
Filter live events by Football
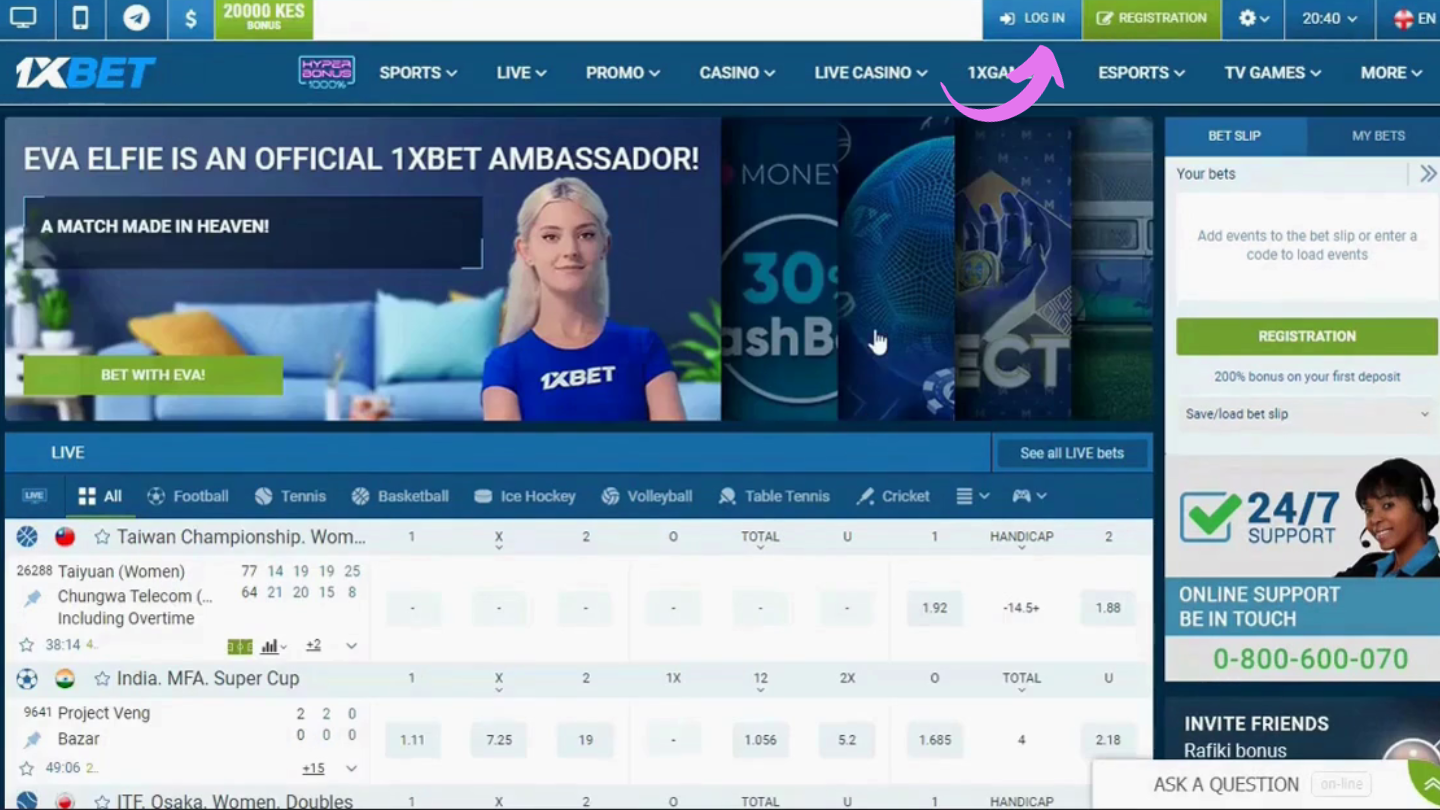188,496
